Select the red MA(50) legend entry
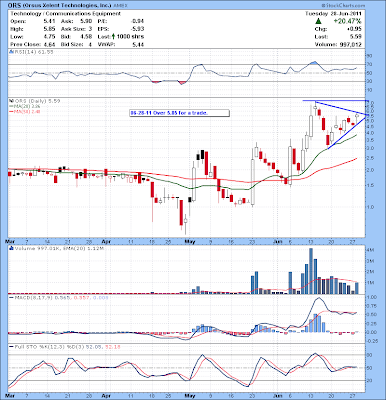 [21, 112]
